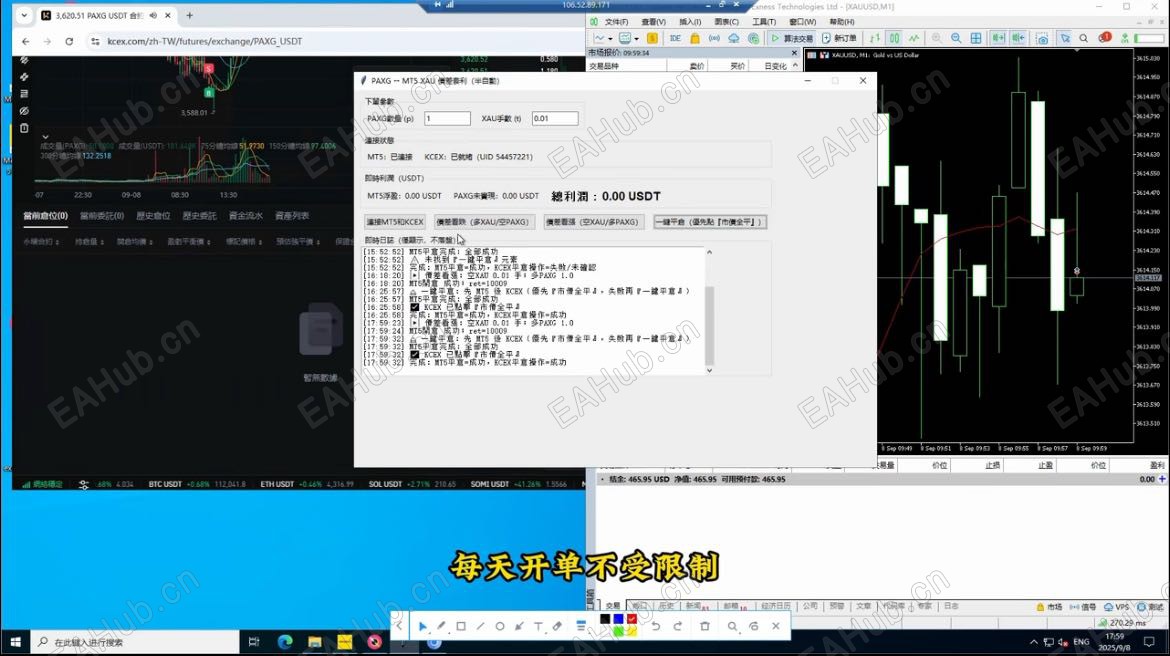Select the pen annotation tool

click(442, 626)
